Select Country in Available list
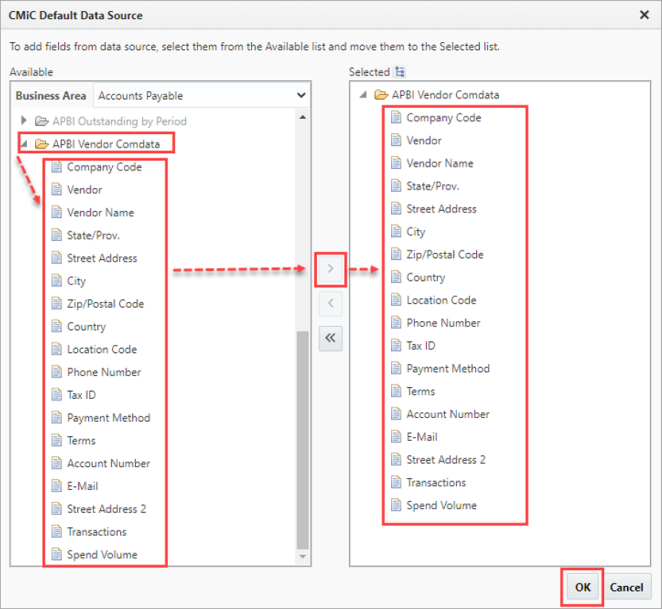Image resolution: width=662 pixels, height=609 pixels. [79, 326]
